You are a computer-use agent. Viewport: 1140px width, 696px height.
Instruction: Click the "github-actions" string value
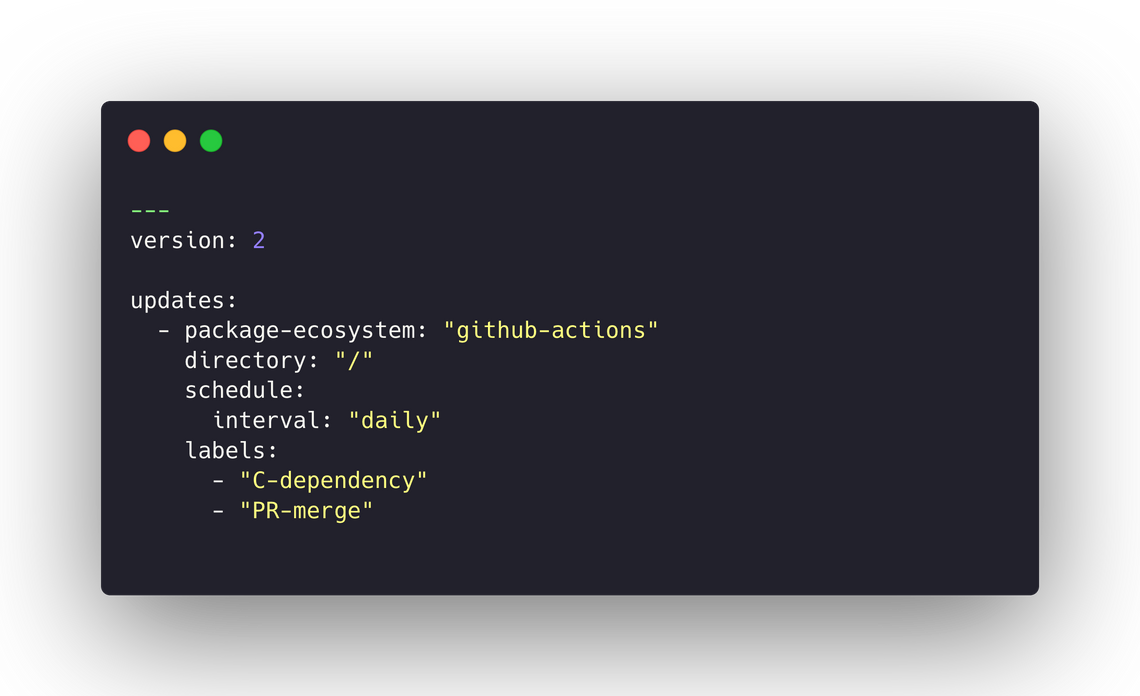pos(551,331)
